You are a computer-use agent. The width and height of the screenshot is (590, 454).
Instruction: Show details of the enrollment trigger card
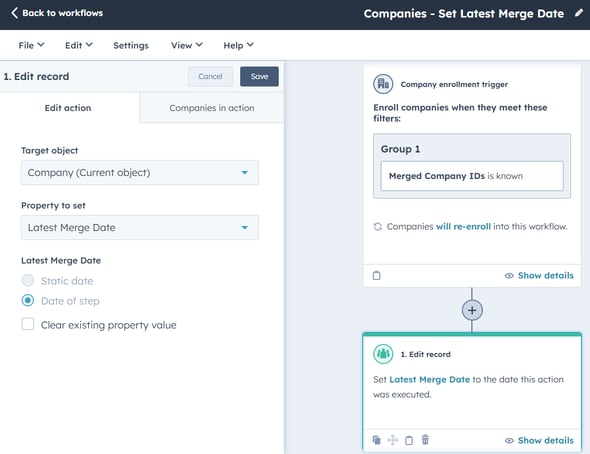(x=539, y=275)
